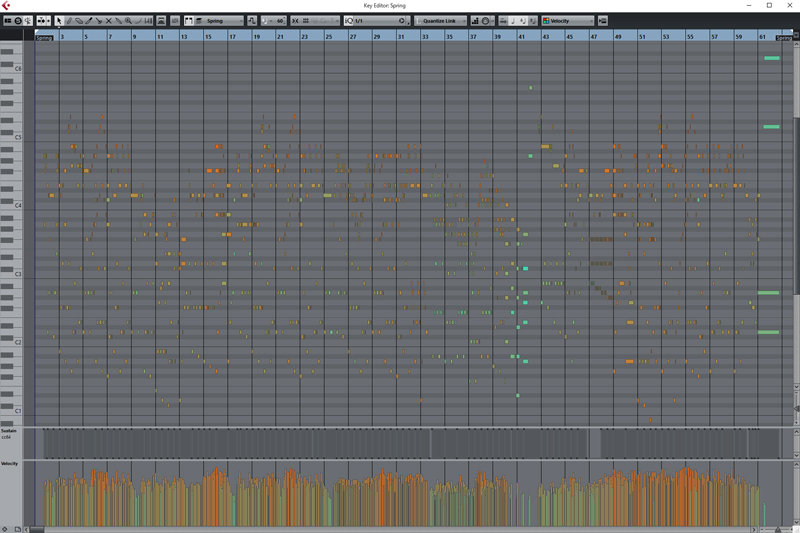The height and width of the screenshot is (533, 800).
Task: Click bar 41 on the ruler
Action: click(x=521, y=37)
